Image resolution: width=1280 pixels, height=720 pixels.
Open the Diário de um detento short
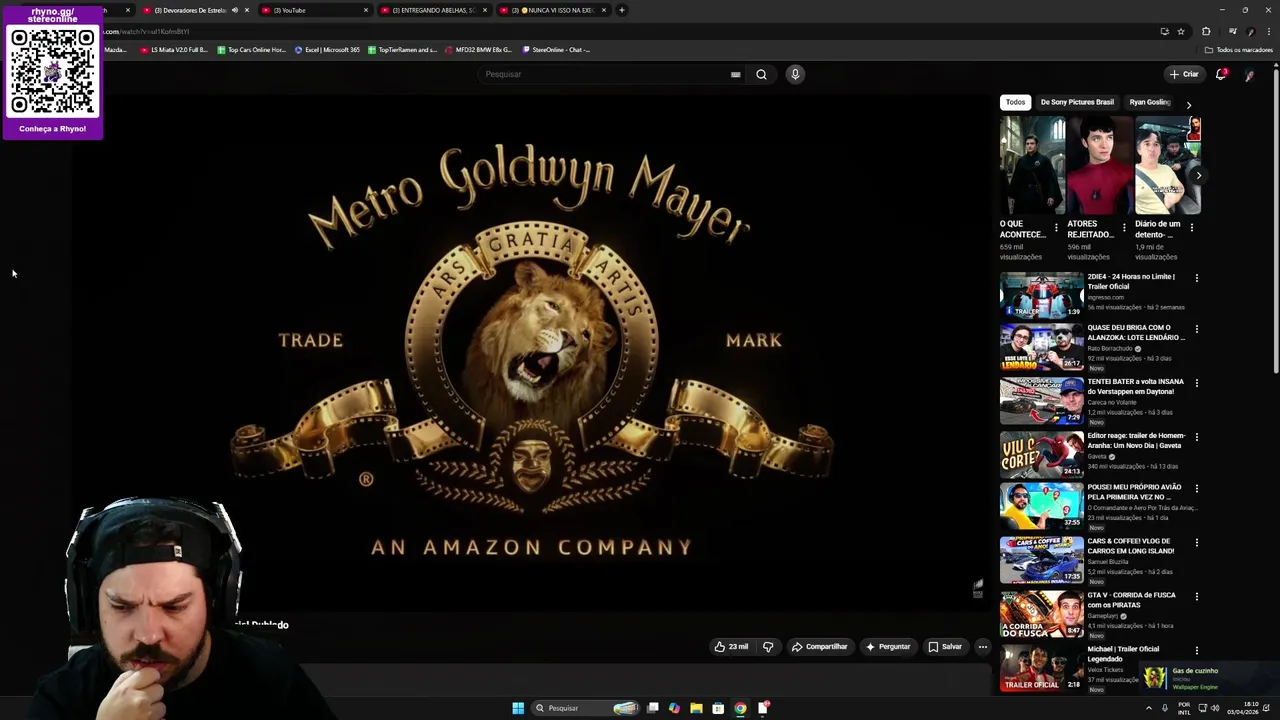[x=1168, y=166]
